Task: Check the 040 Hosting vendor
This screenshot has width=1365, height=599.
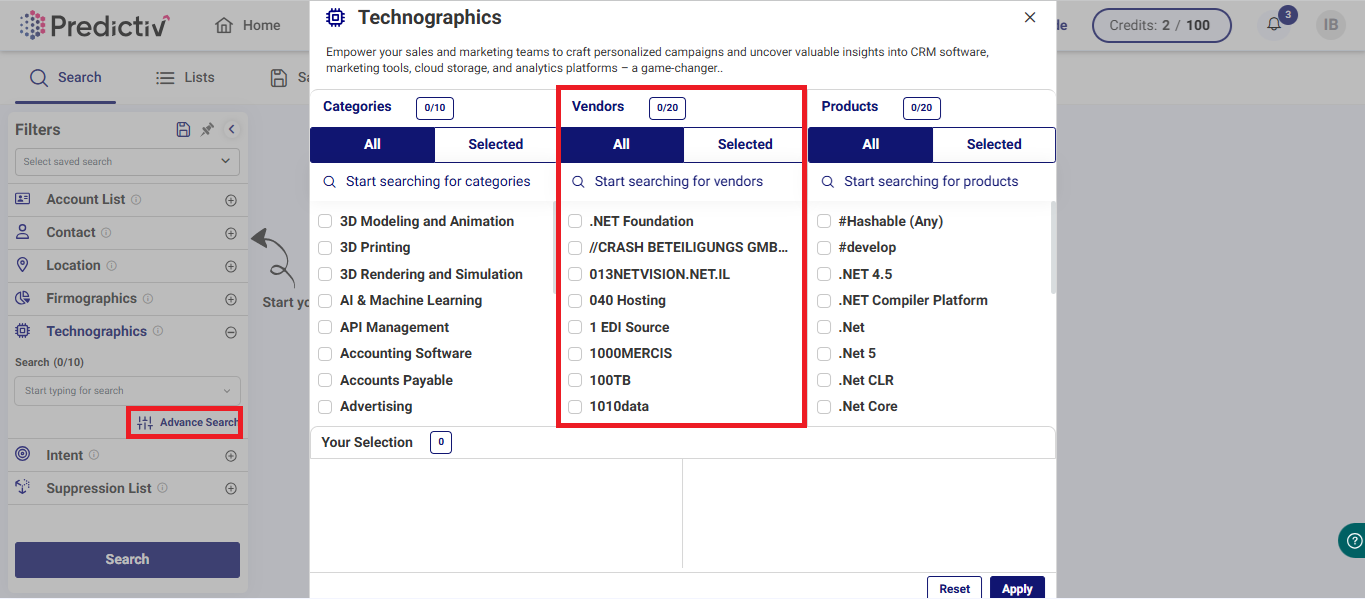Action: [575, 300]
